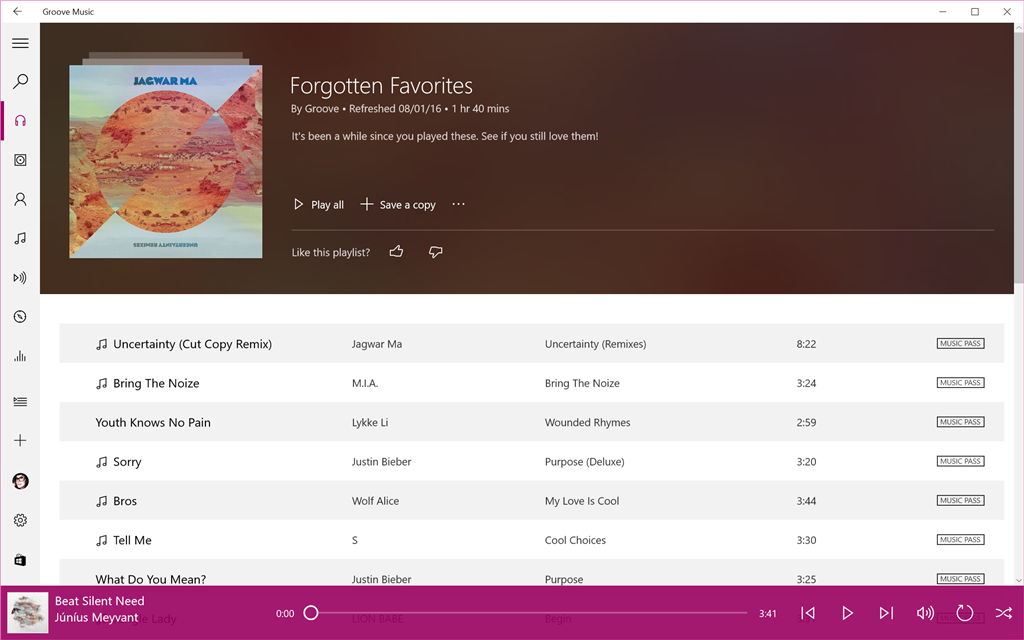
Task: Open album Purpose (Deluxe)
Action: point(584,462)
